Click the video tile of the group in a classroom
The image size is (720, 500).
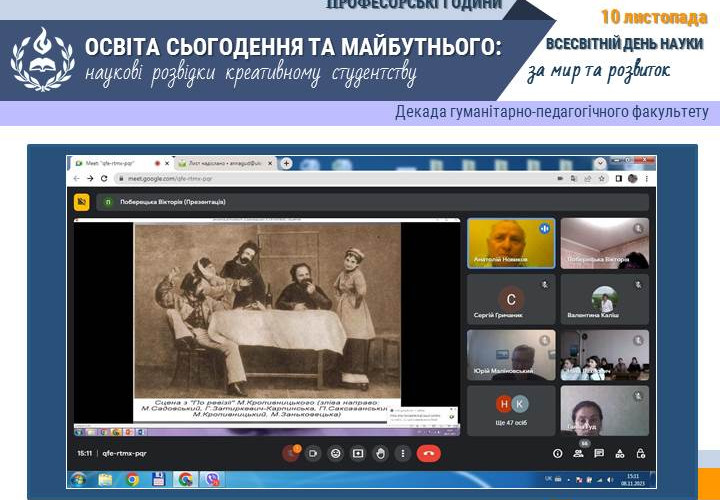tap(605, 355)
